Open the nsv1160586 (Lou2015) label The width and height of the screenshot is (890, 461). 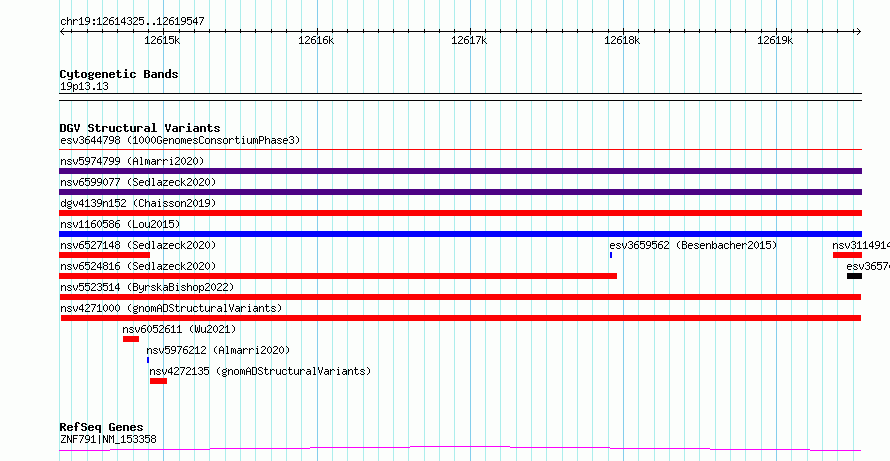click(120, 224)
